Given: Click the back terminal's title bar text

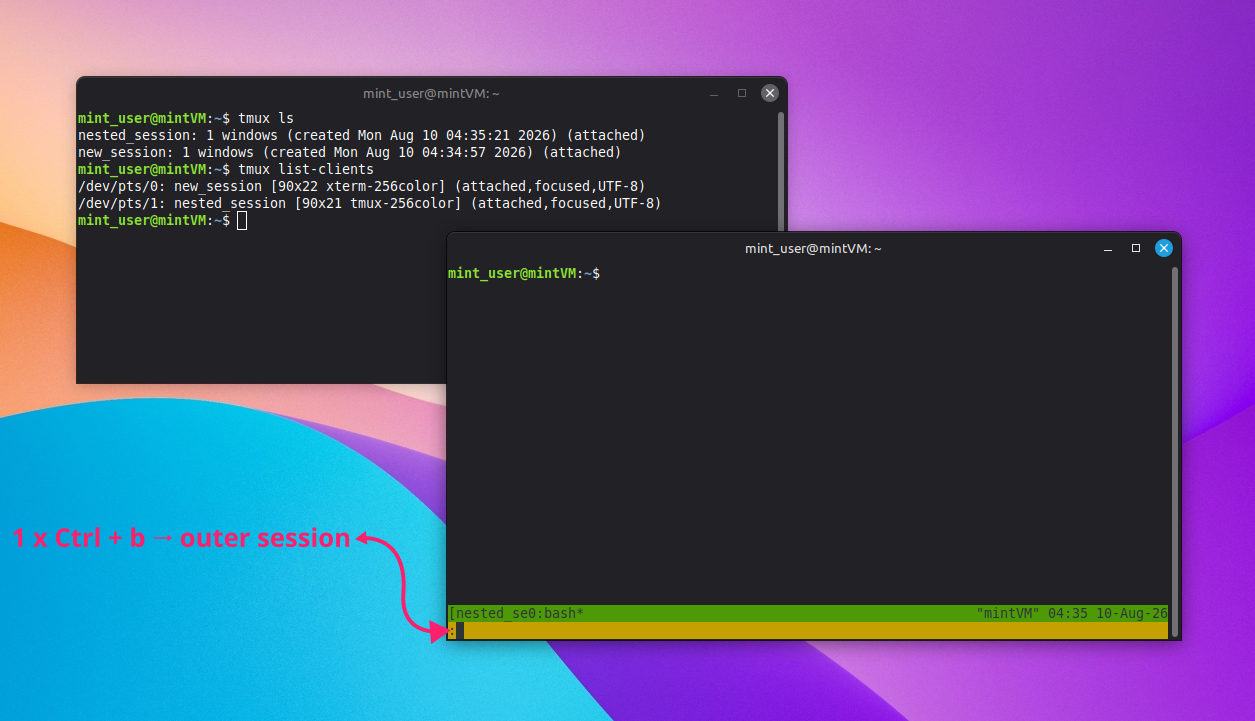Looking at the screenshot, I should (x=431, y=93).
